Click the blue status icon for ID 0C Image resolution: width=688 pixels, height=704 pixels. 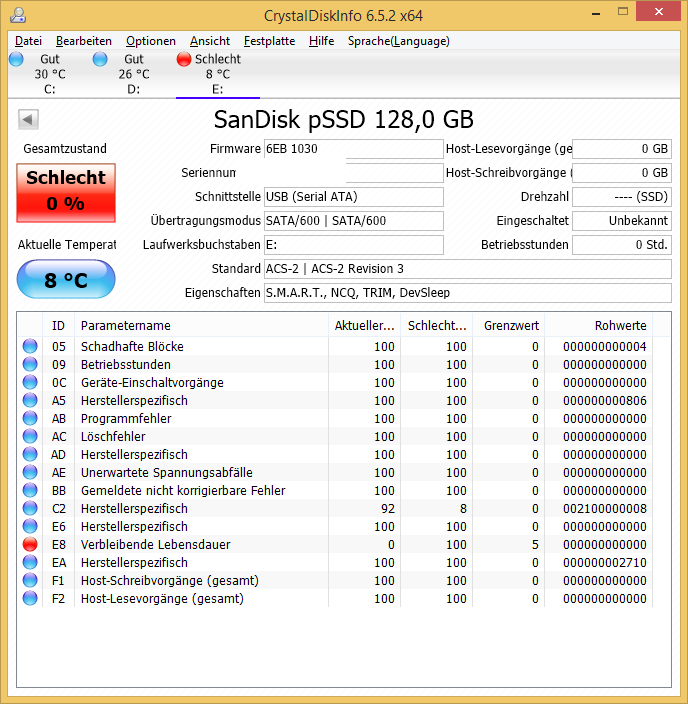(30, 382)
